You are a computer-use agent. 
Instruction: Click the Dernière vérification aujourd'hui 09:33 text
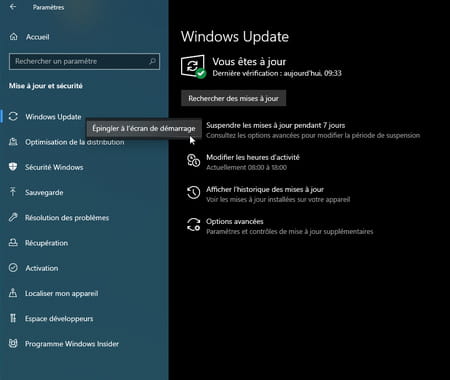tap(277, 73)
